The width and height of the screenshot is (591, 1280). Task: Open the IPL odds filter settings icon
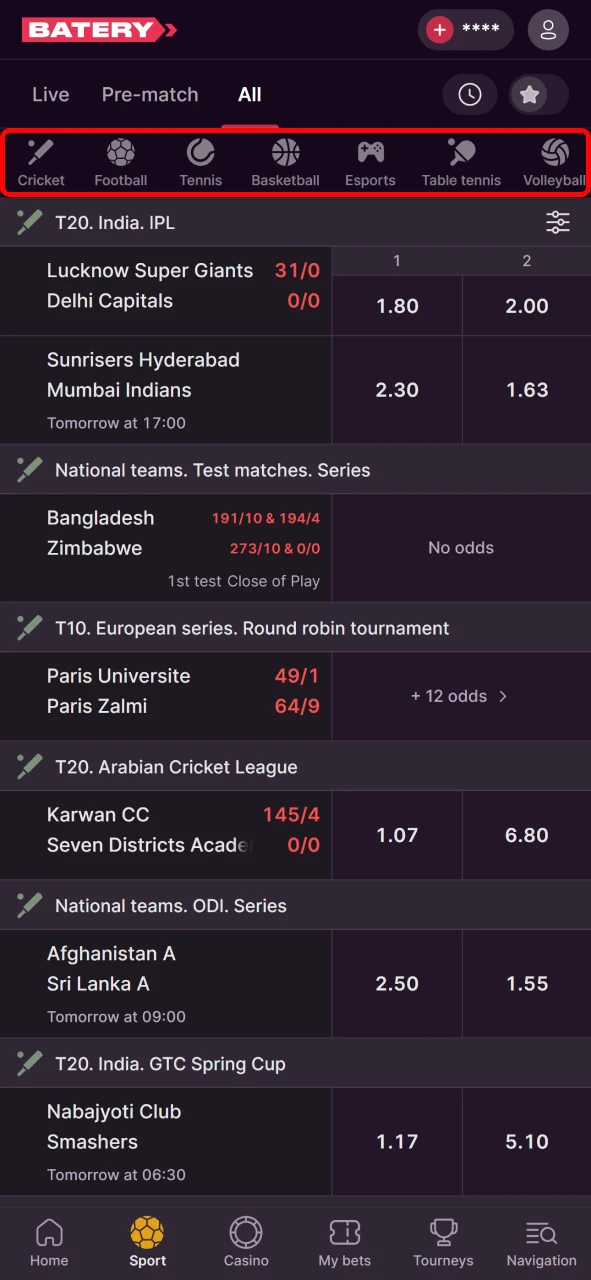558,222
